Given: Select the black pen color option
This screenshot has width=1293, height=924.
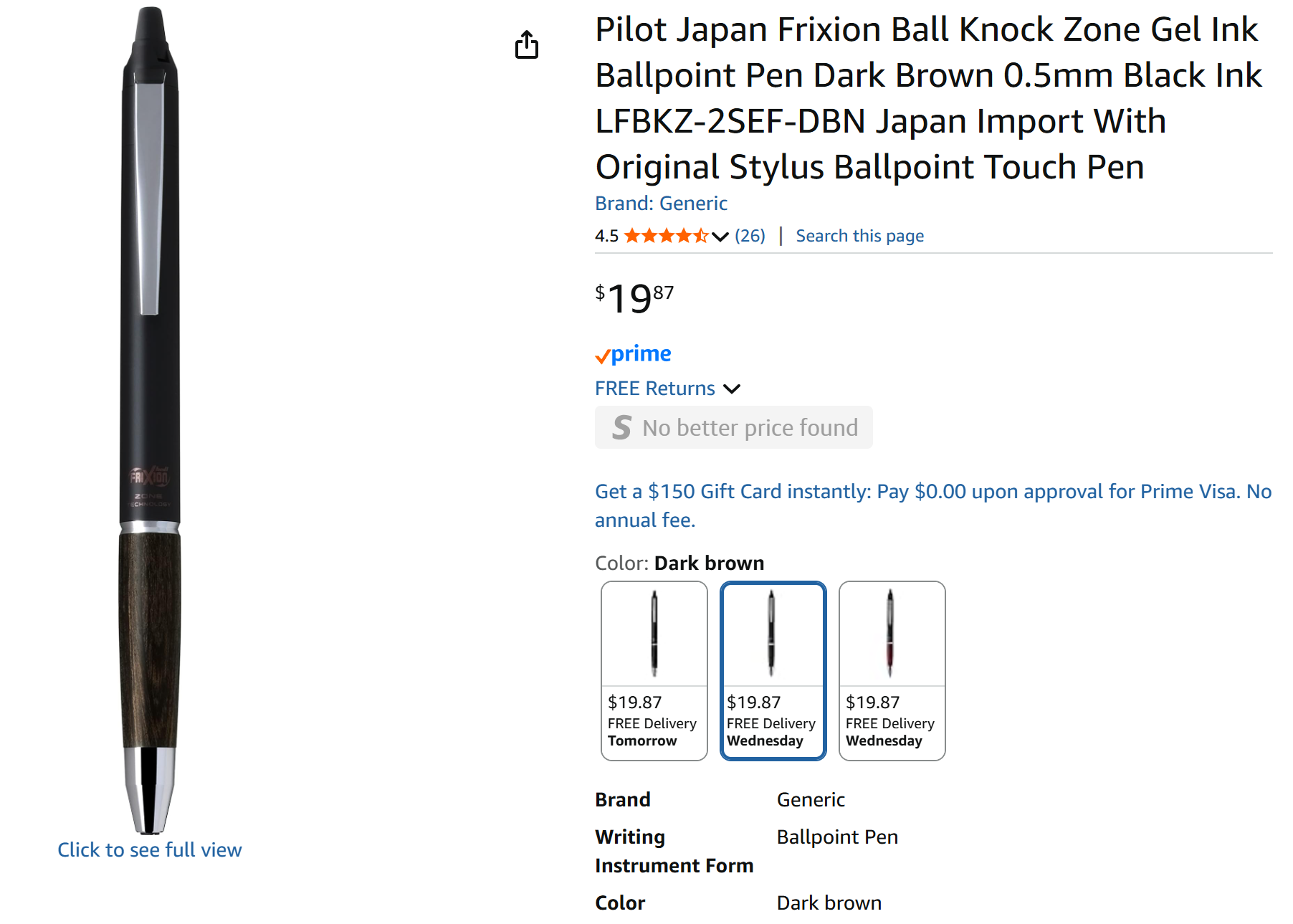Looking at the screenshot, I should pos(654,670).
